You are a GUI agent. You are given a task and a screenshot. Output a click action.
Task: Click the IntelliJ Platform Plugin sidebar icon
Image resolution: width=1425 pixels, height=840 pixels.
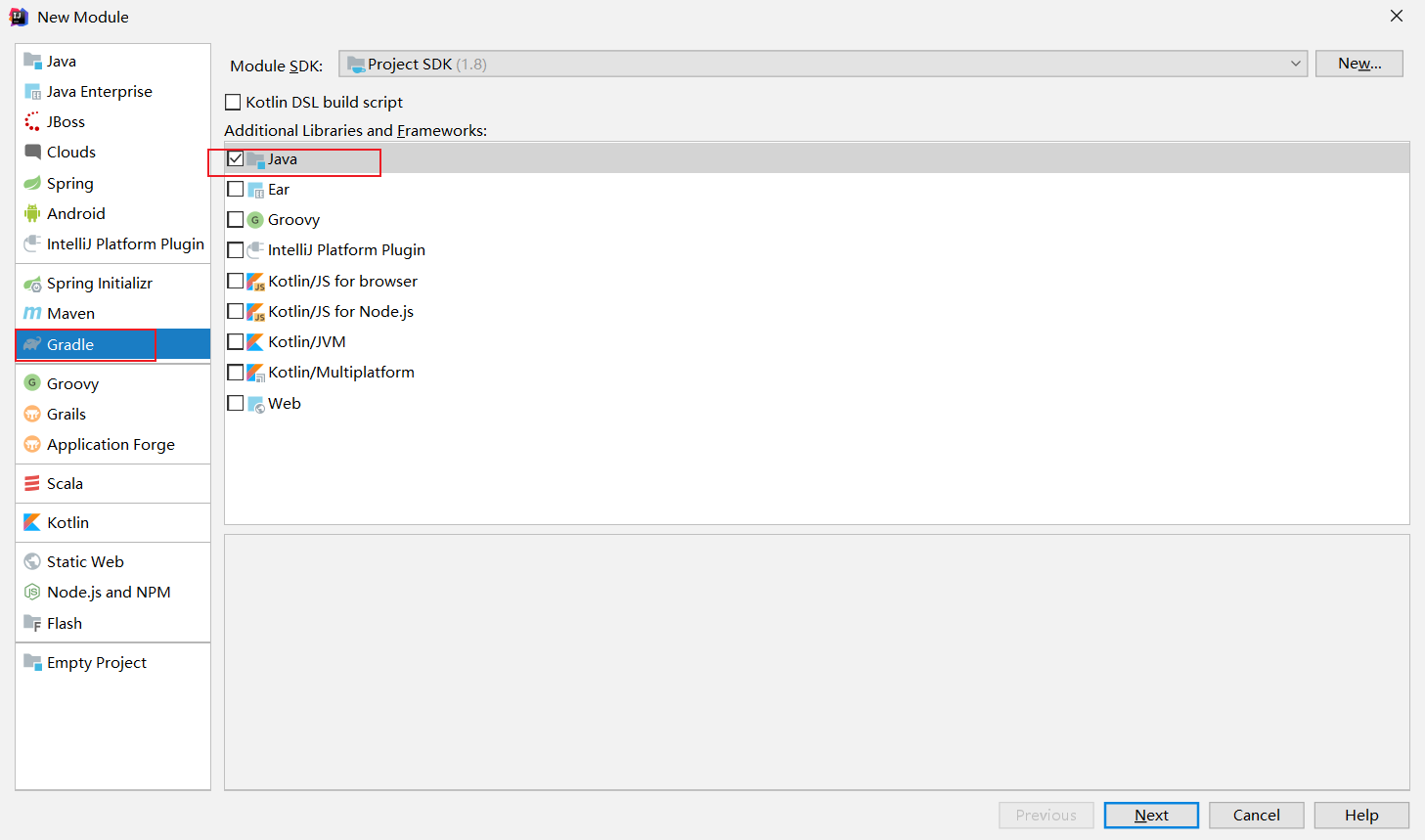click(x=32, y=244)
